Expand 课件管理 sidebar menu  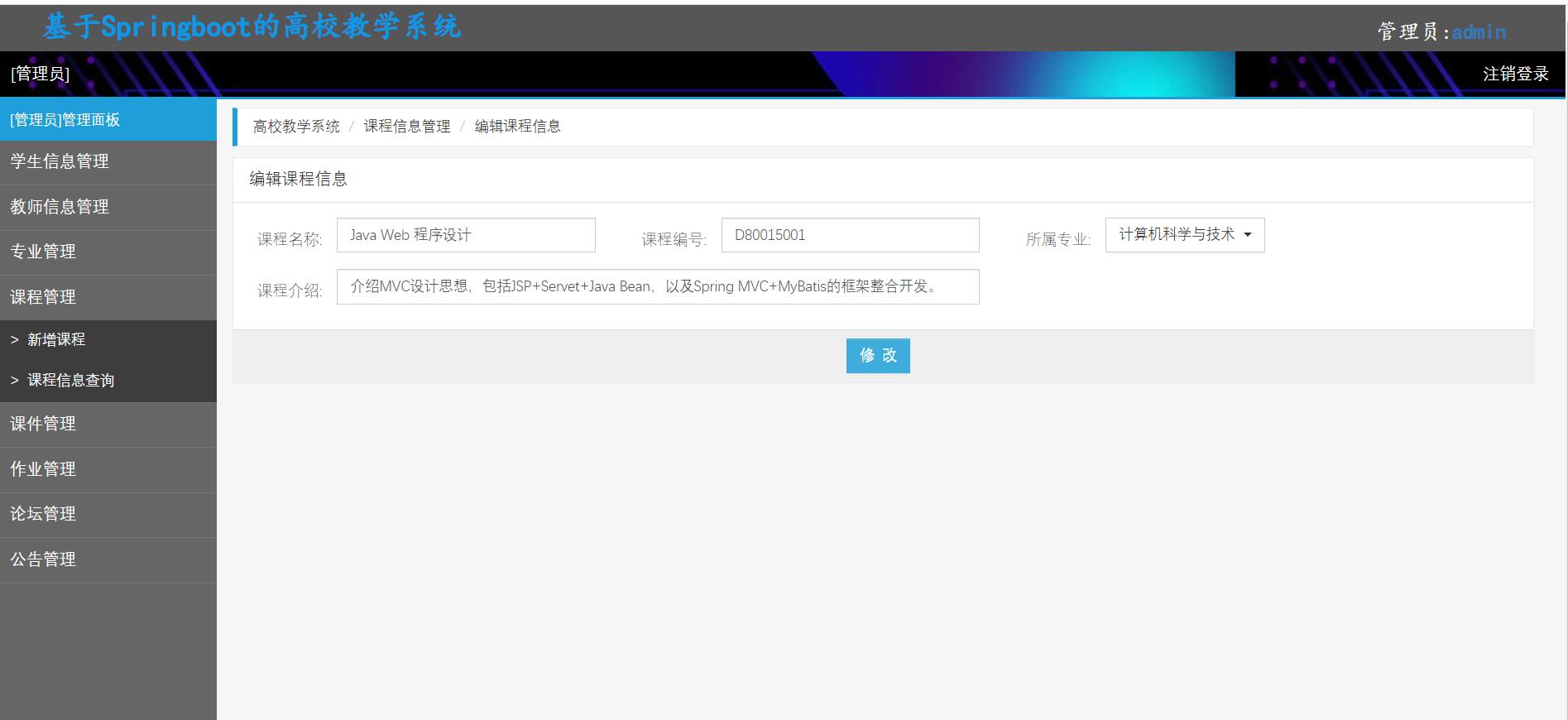click(x=108, y=425)
